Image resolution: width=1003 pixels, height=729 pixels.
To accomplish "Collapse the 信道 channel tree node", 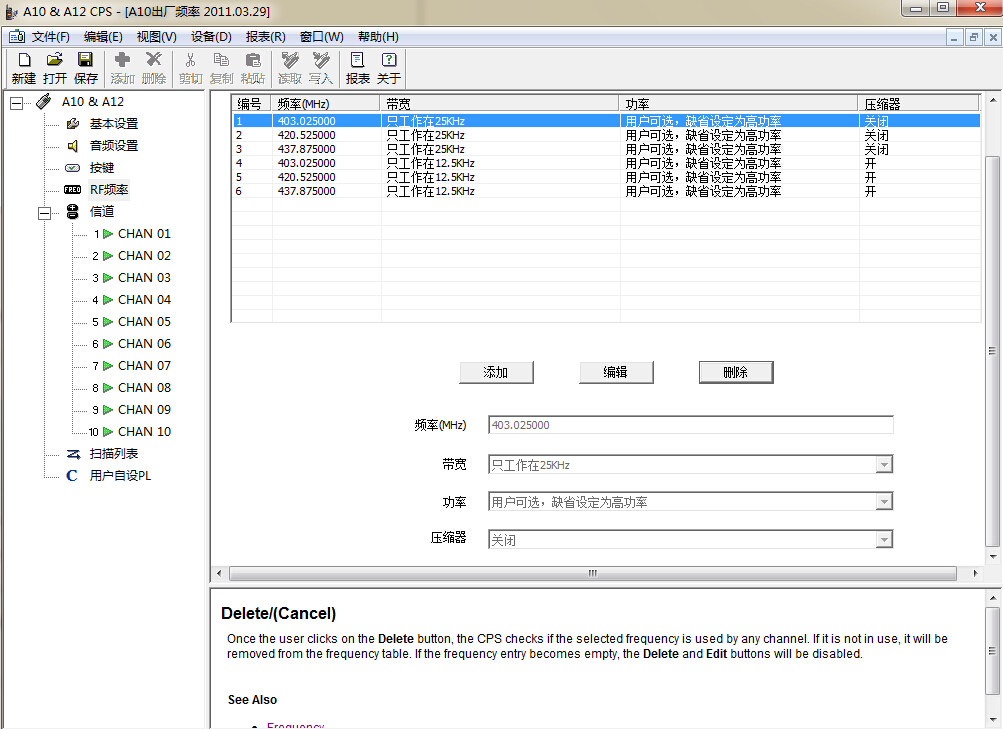I will [x=44, y=212].
